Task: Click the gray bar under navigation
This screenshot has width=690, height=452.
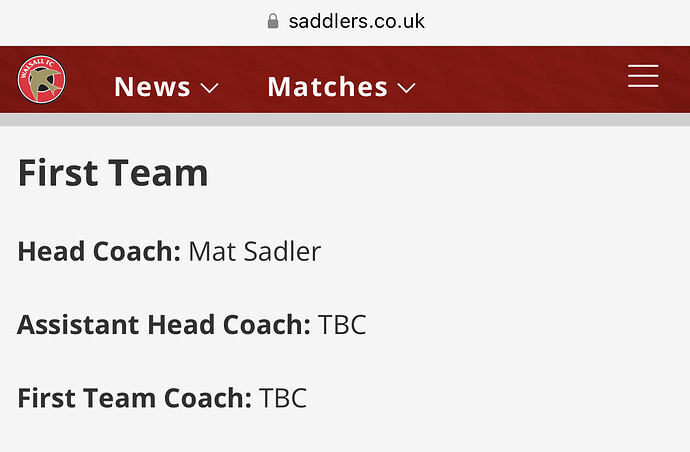Action: [x=345, y=120]
